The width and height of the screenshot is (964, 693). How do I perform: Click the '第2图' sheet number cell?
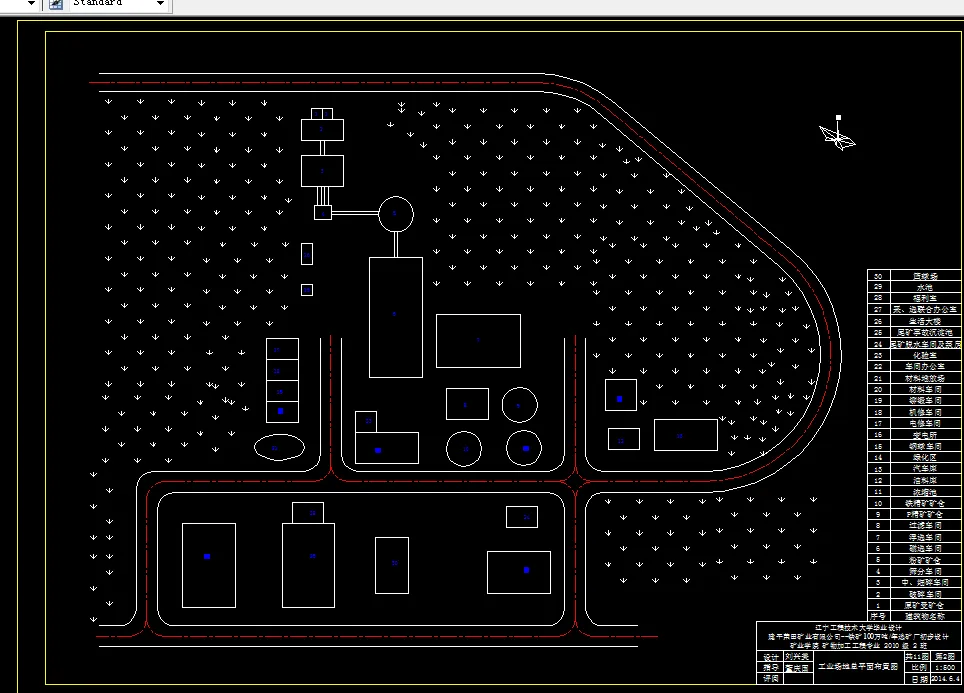pos(946,657)
